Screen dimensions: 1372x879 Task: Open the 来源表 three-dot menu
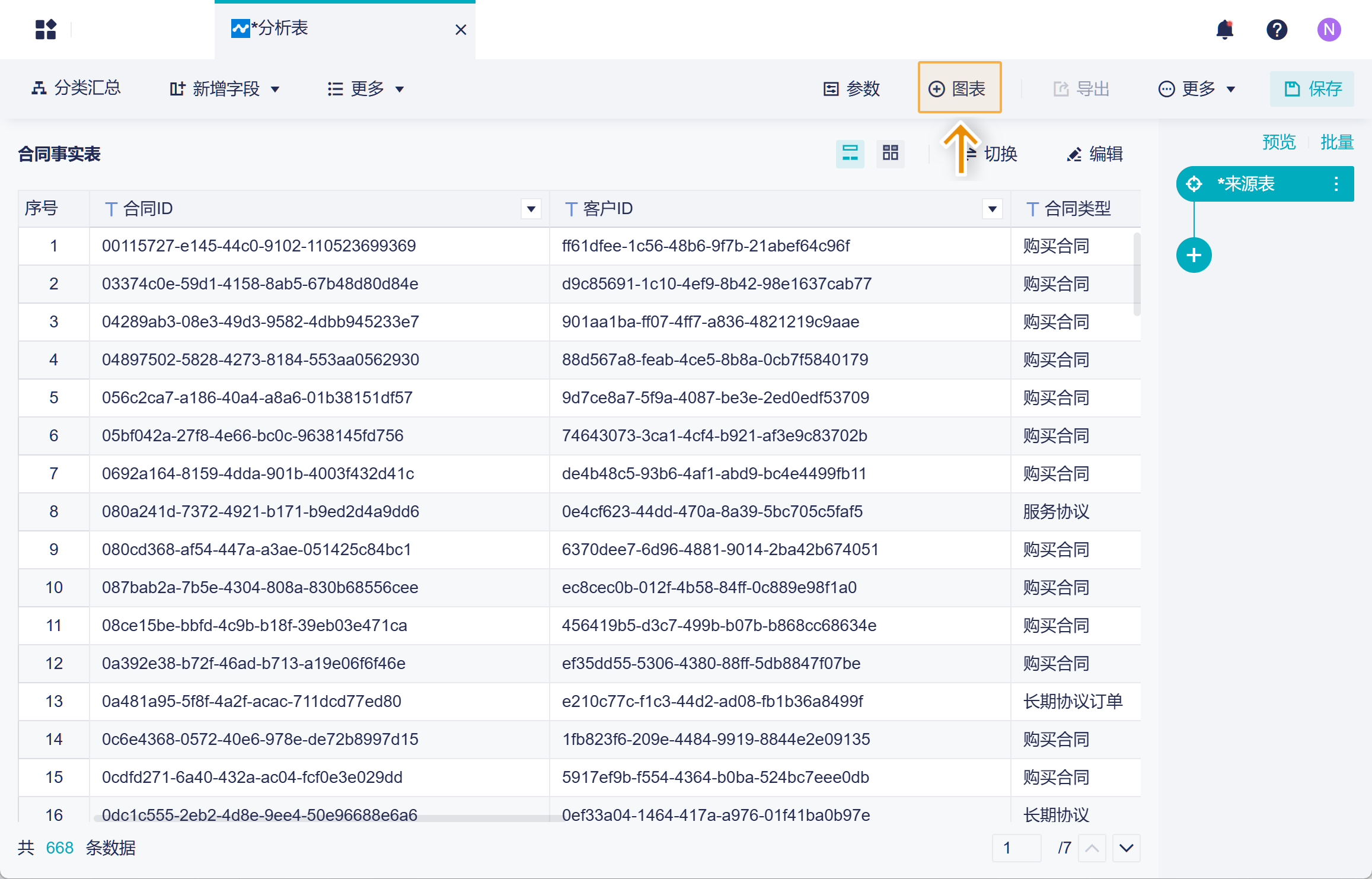tap(1336, 184)
